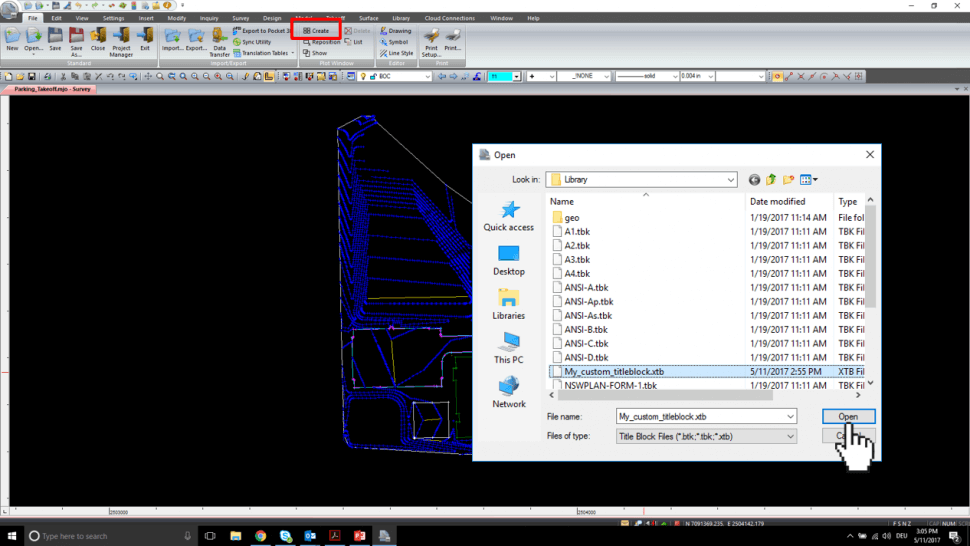Click the first magnifier zoom toolbar icon
The width and height of the screenshot is (970, 546).
click(160, 77)
